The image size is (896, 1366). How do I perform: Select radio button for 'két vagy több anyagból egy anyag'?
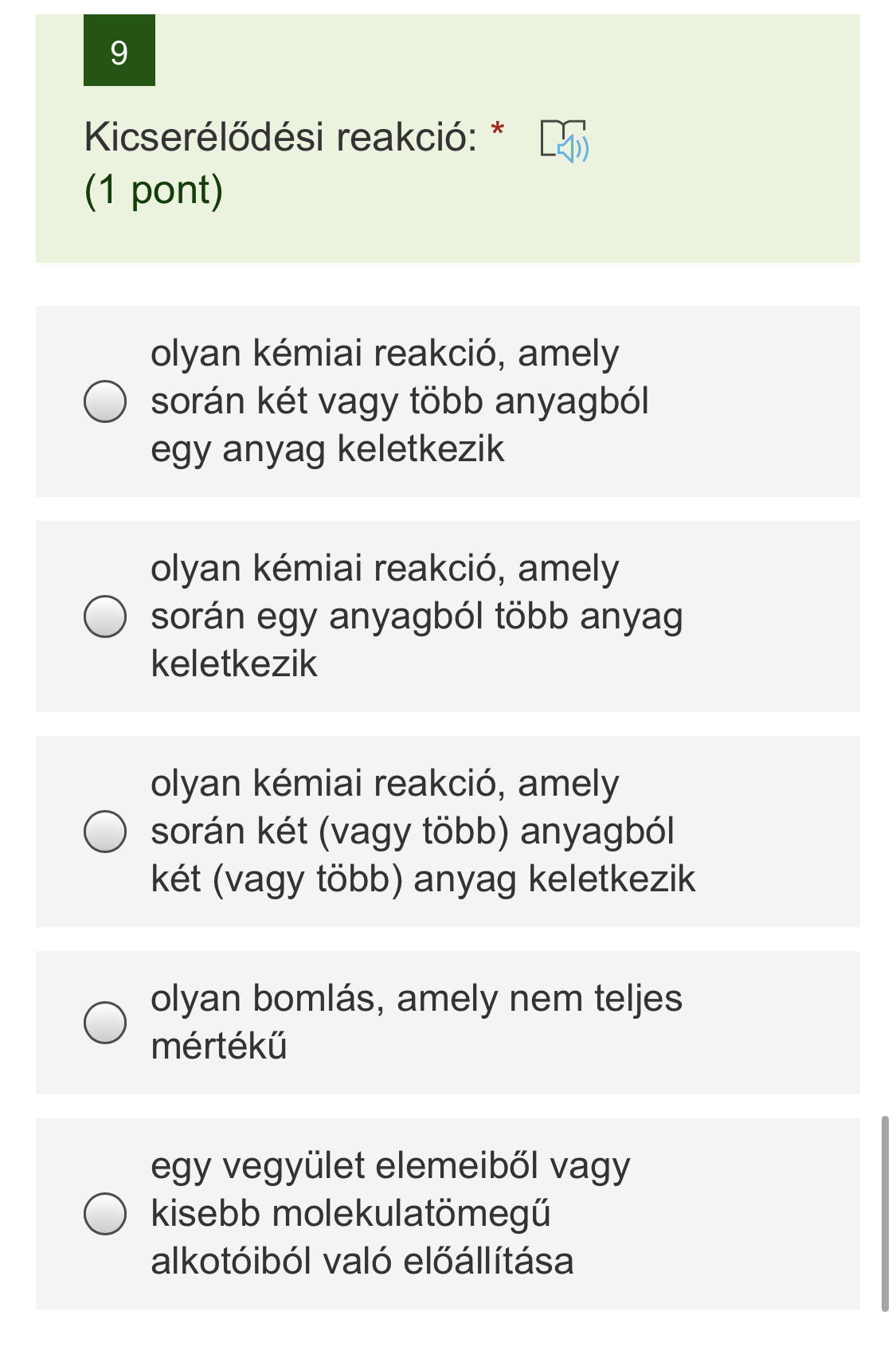click(x=105, y=401)
